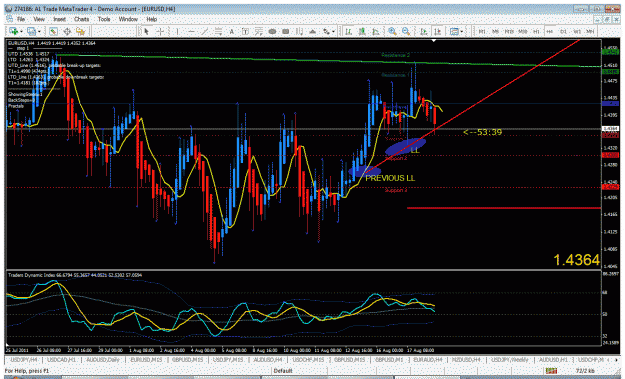Select the H1 timeframe button

(x=536, y=31)
